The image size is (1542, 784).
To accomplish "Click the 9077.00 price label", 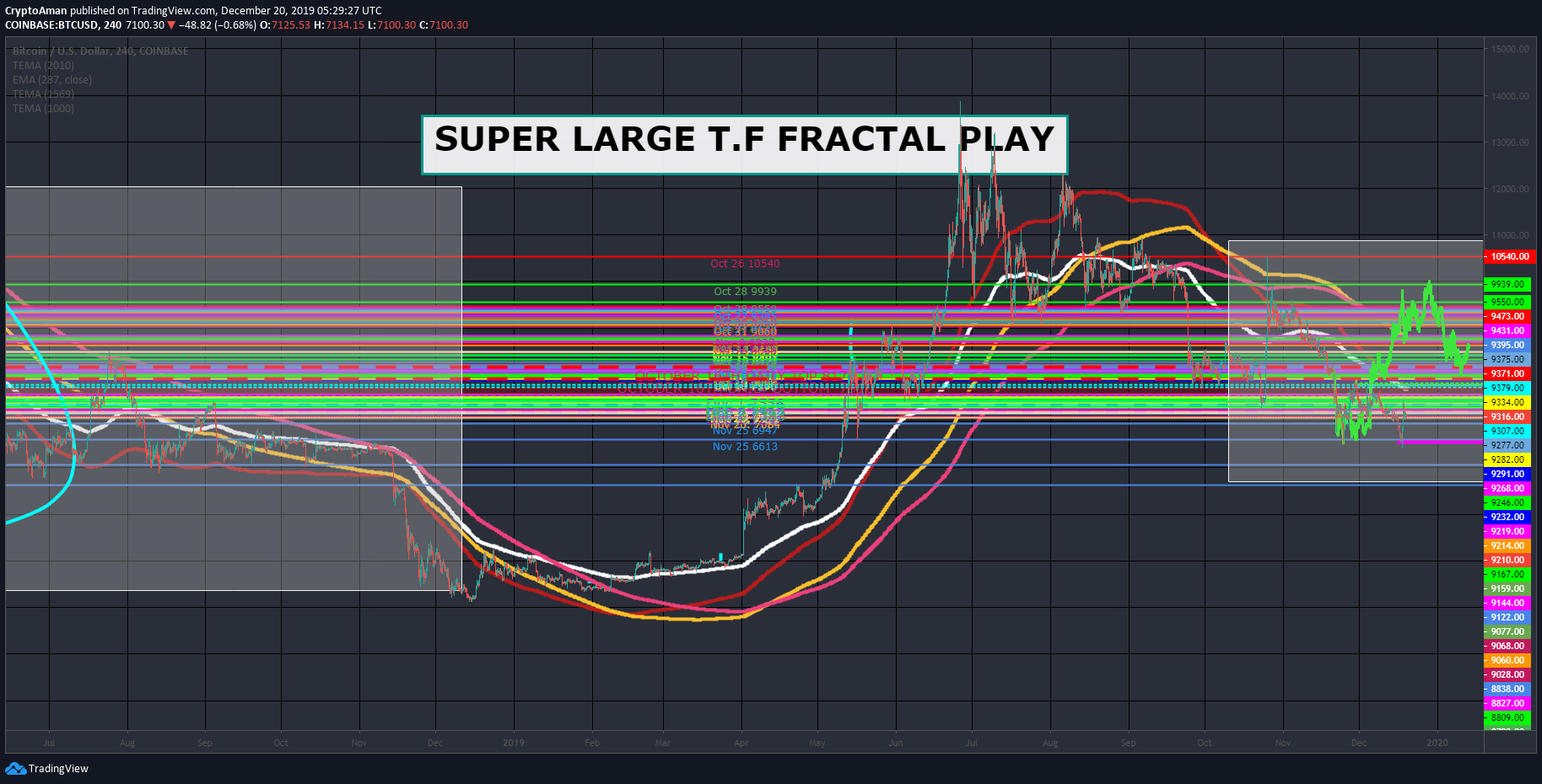I will click(x=1507, y=631).
